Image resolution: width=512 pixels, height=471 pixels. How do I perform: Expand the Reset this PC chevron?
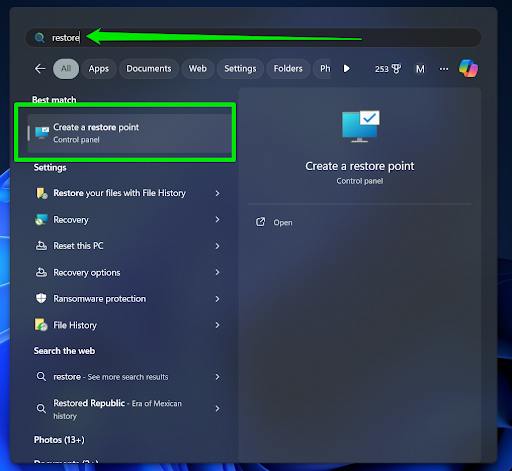tap(217, 246)
